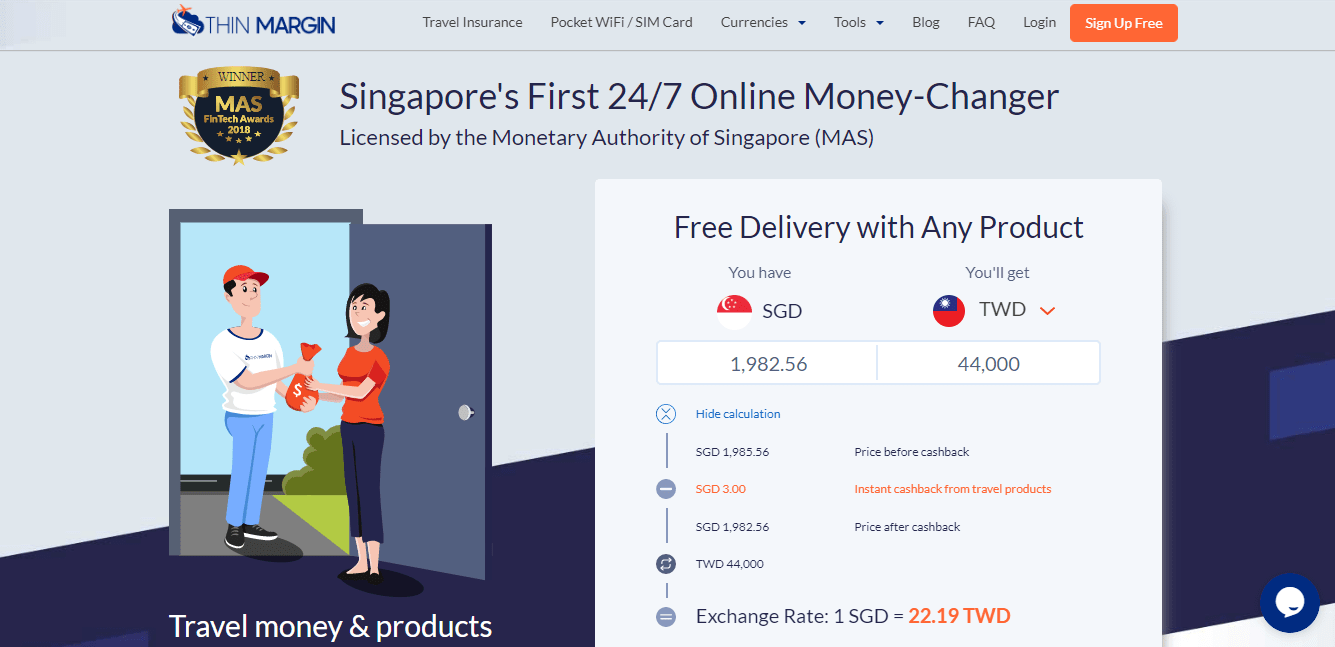Click the Singapore flag icon
The height and width of the screenshot is (647, 1335).
pos(734,311)
